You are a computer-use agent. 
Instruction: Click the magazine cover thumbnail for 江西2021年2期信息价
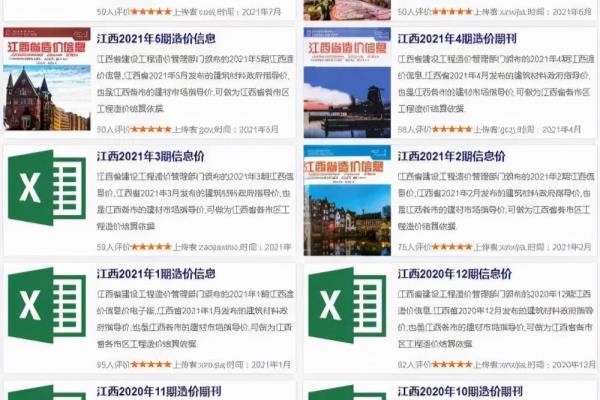[x=347, y=200]
